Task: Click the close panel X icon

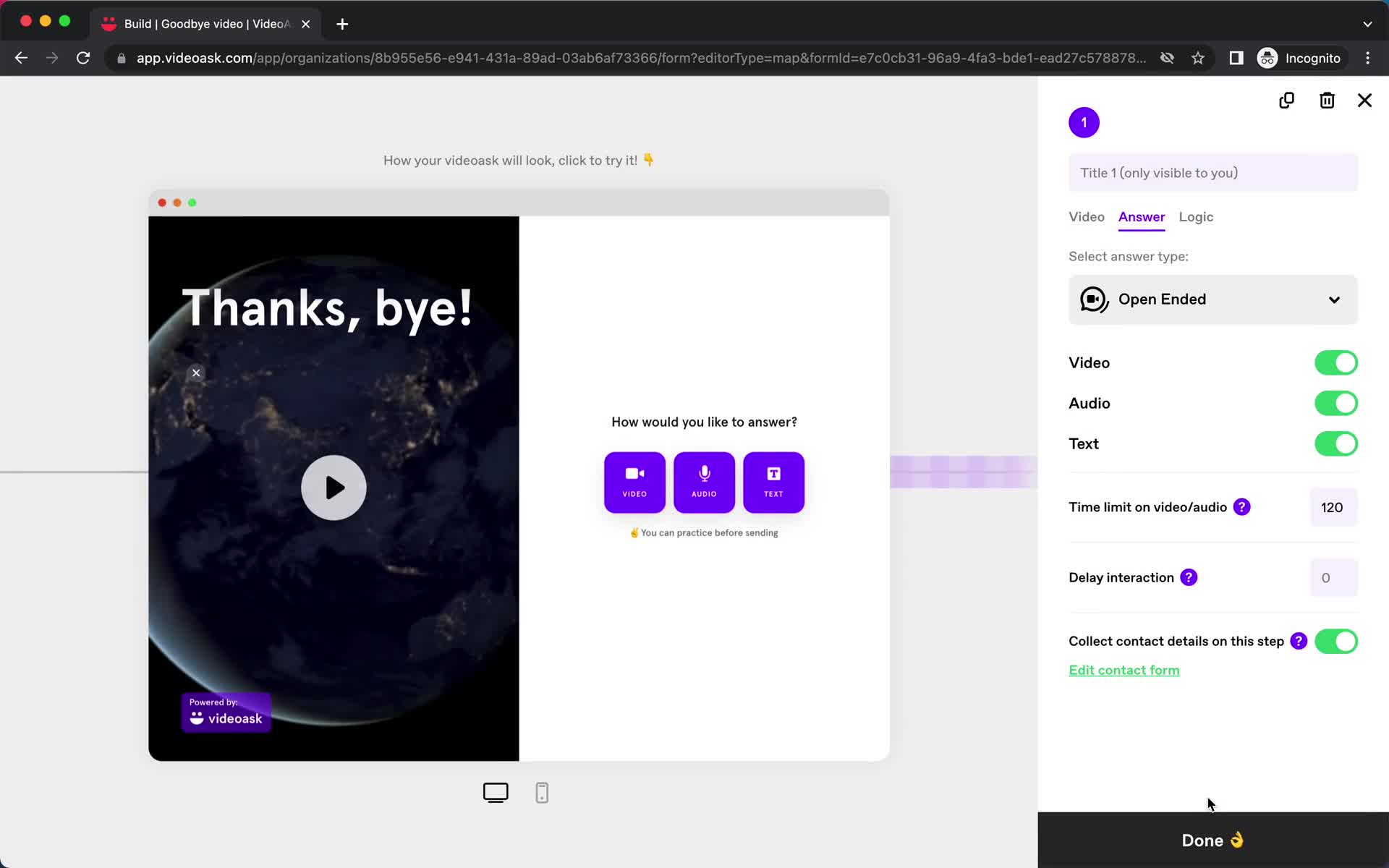Action: click(1365, 100)
